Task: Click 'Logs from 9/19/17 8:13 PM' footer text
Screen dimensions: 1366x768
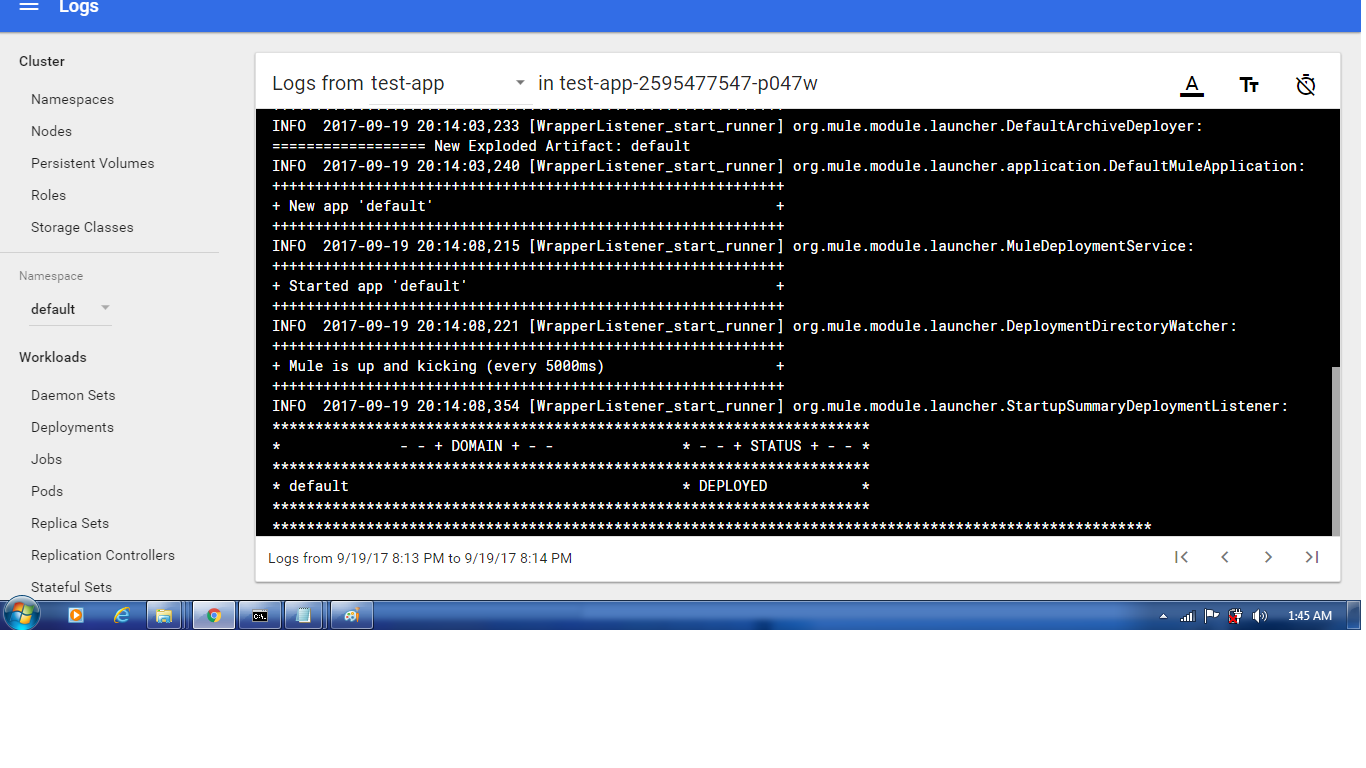Action: (420, 558)
